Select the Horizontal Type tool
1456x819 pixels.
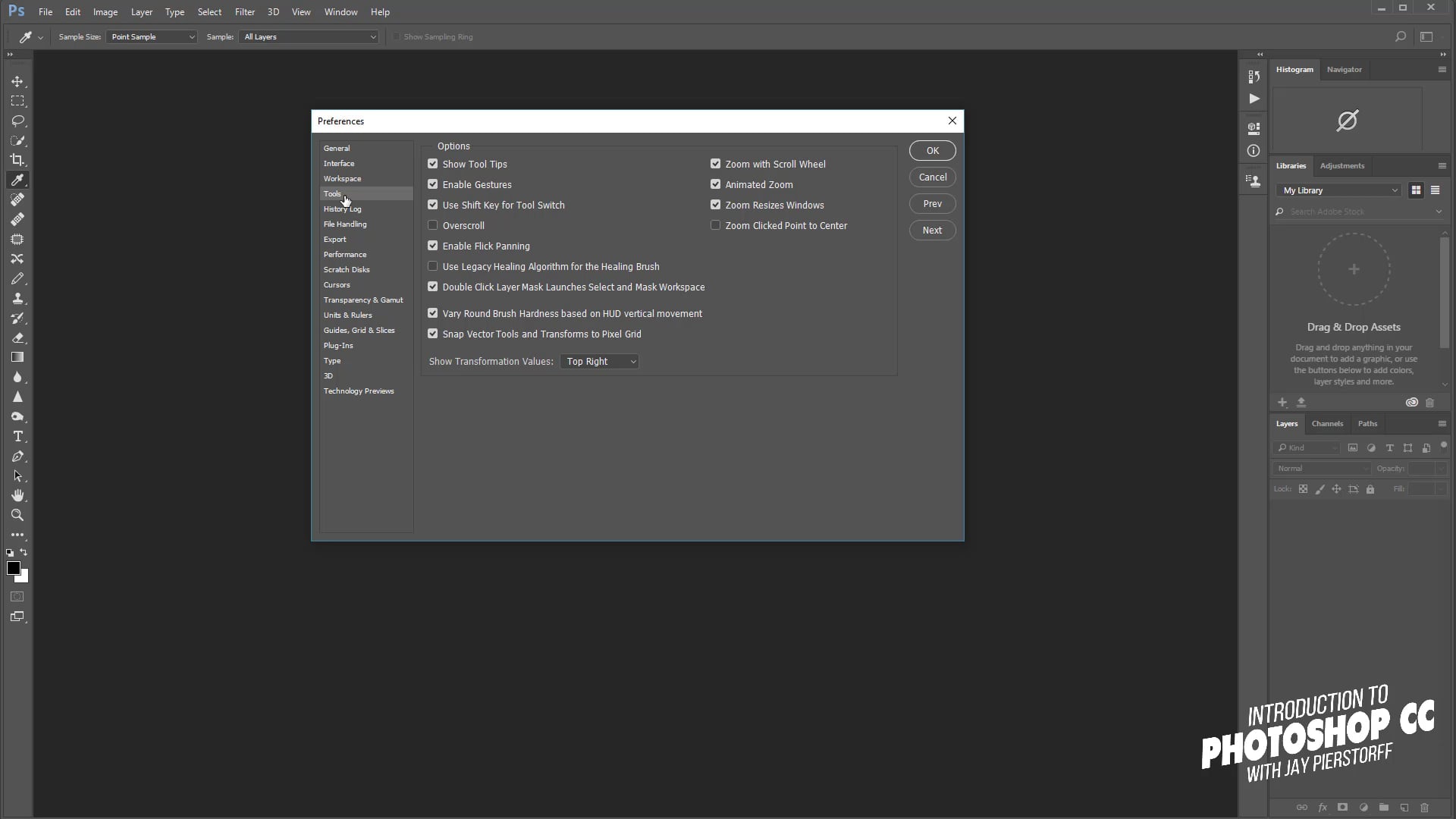point(17,436)
